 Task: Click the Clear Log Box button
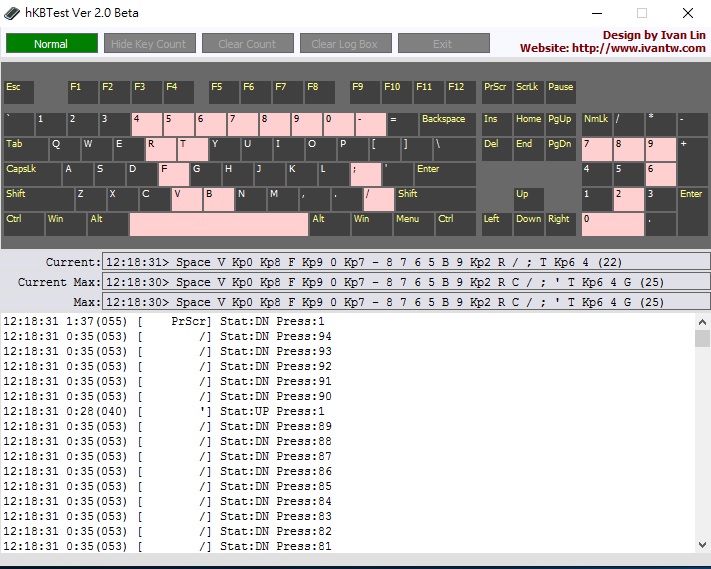(x=344, y=44)
